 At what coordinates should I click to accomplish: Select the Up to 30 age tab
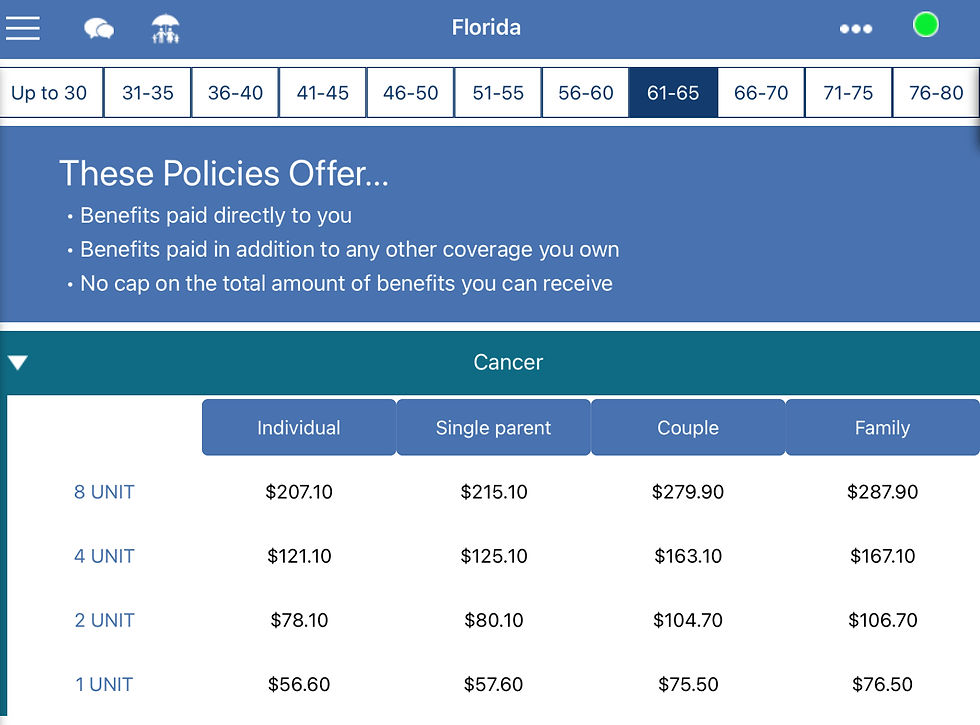pos(49,93)
